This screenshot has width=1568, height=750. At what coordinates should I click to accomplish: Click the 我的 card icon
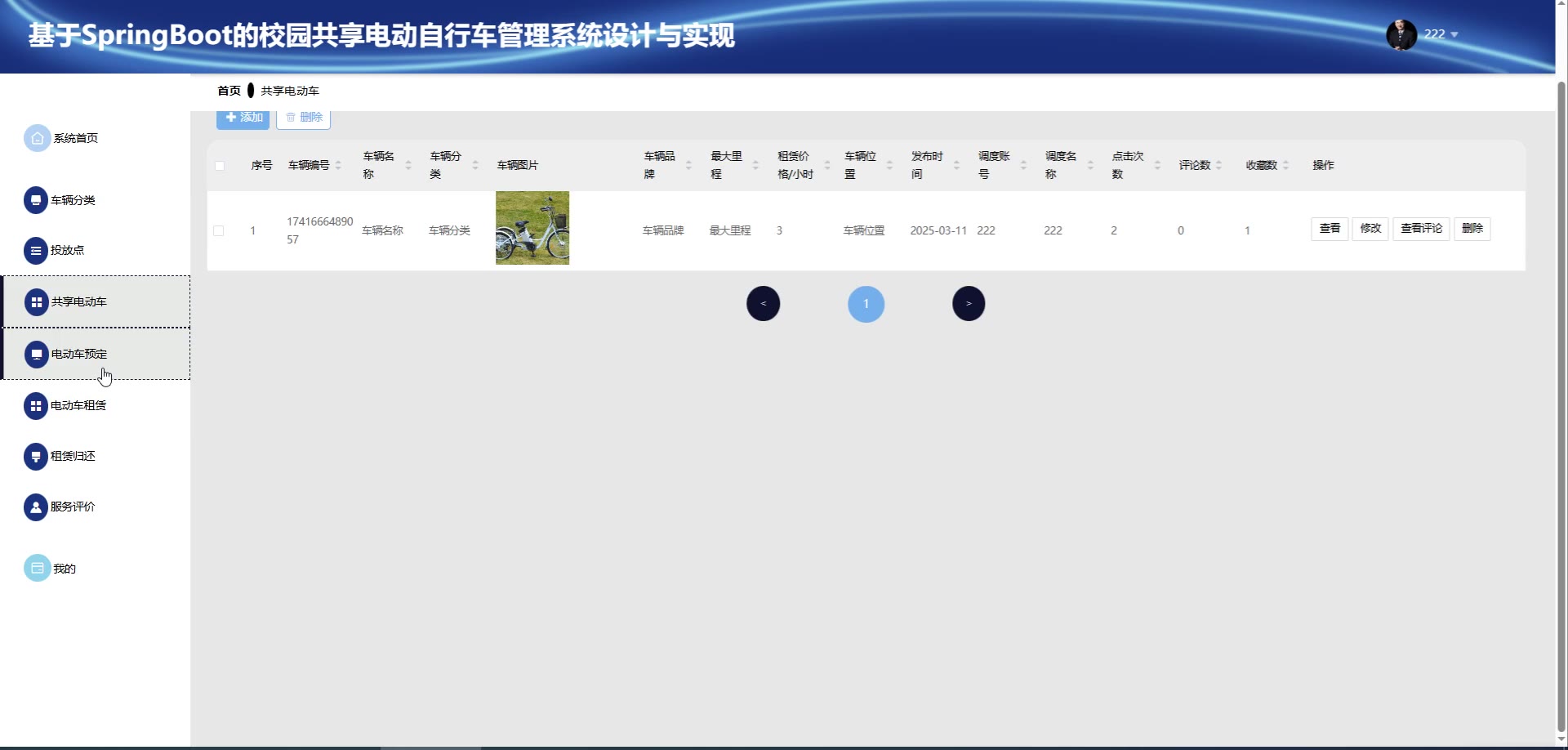pos(37,569)
